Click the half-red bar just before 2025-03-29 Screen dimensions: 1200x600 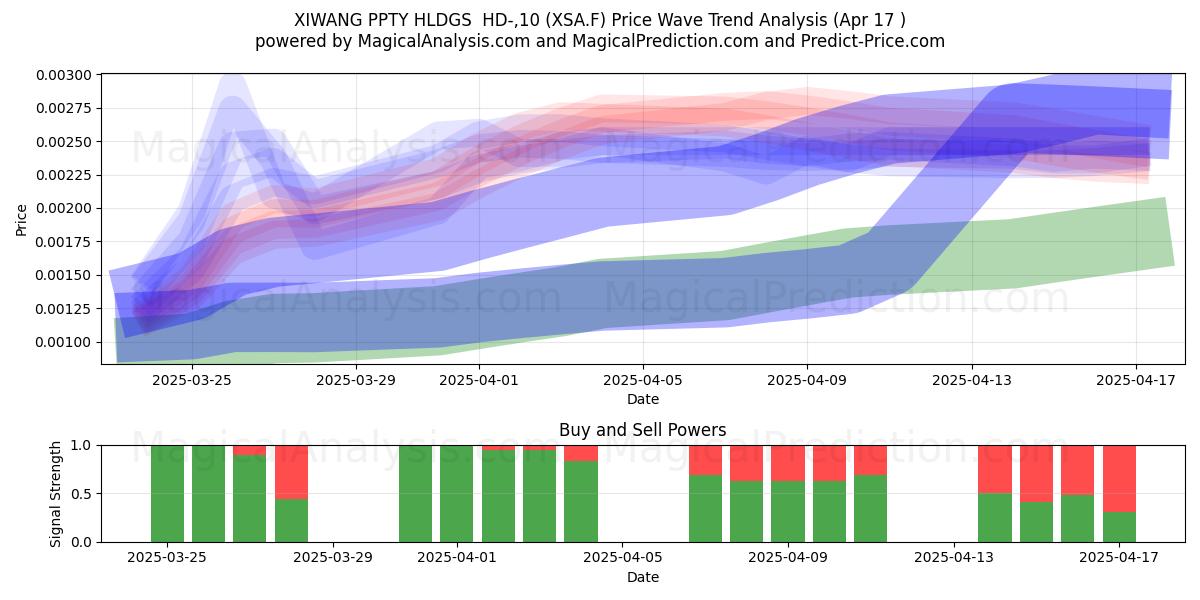click(291, 494)
